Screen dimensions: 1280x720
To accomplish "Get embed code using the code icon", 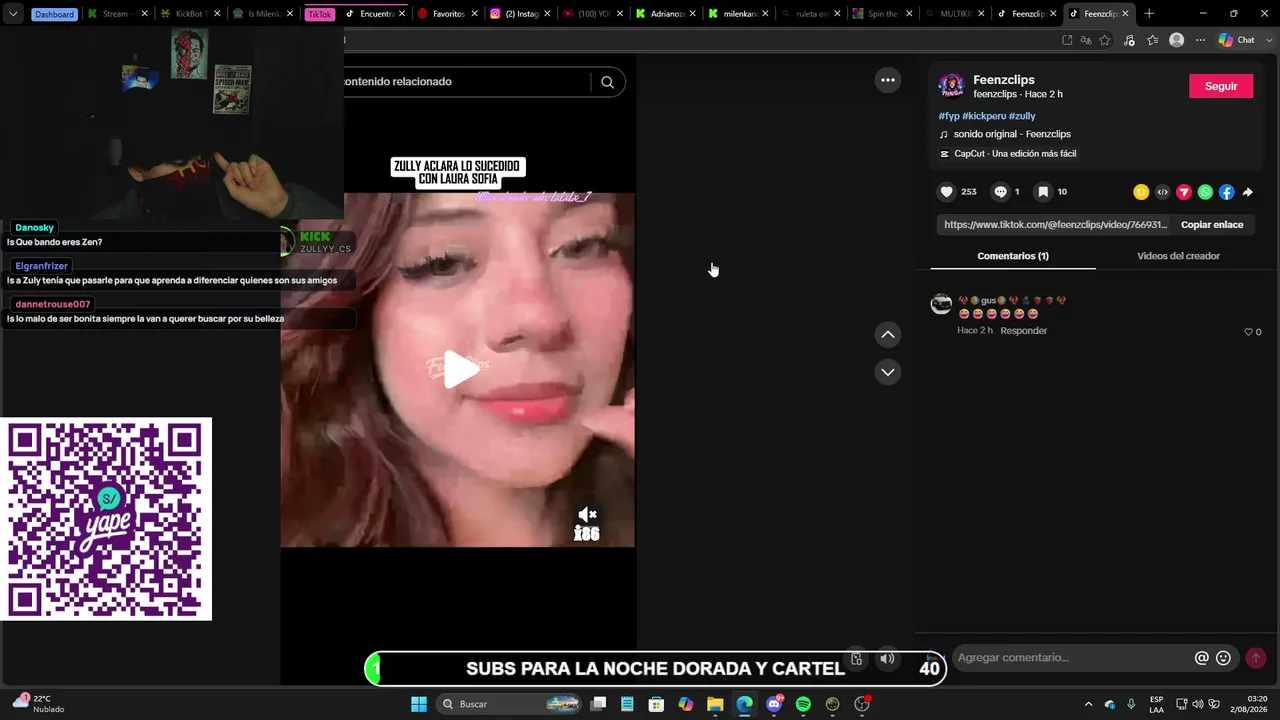I will tap(1162, 192).
